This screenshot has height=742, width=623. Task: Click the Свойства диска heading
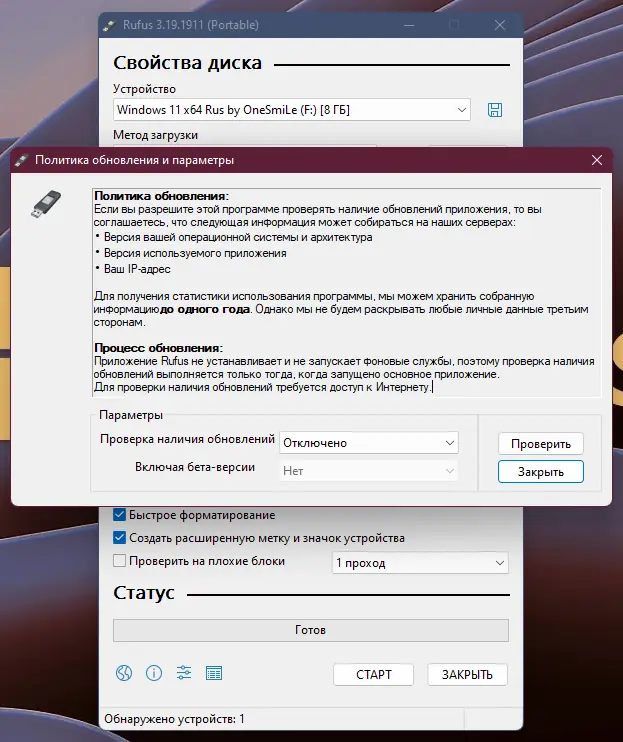coord(187,63)
